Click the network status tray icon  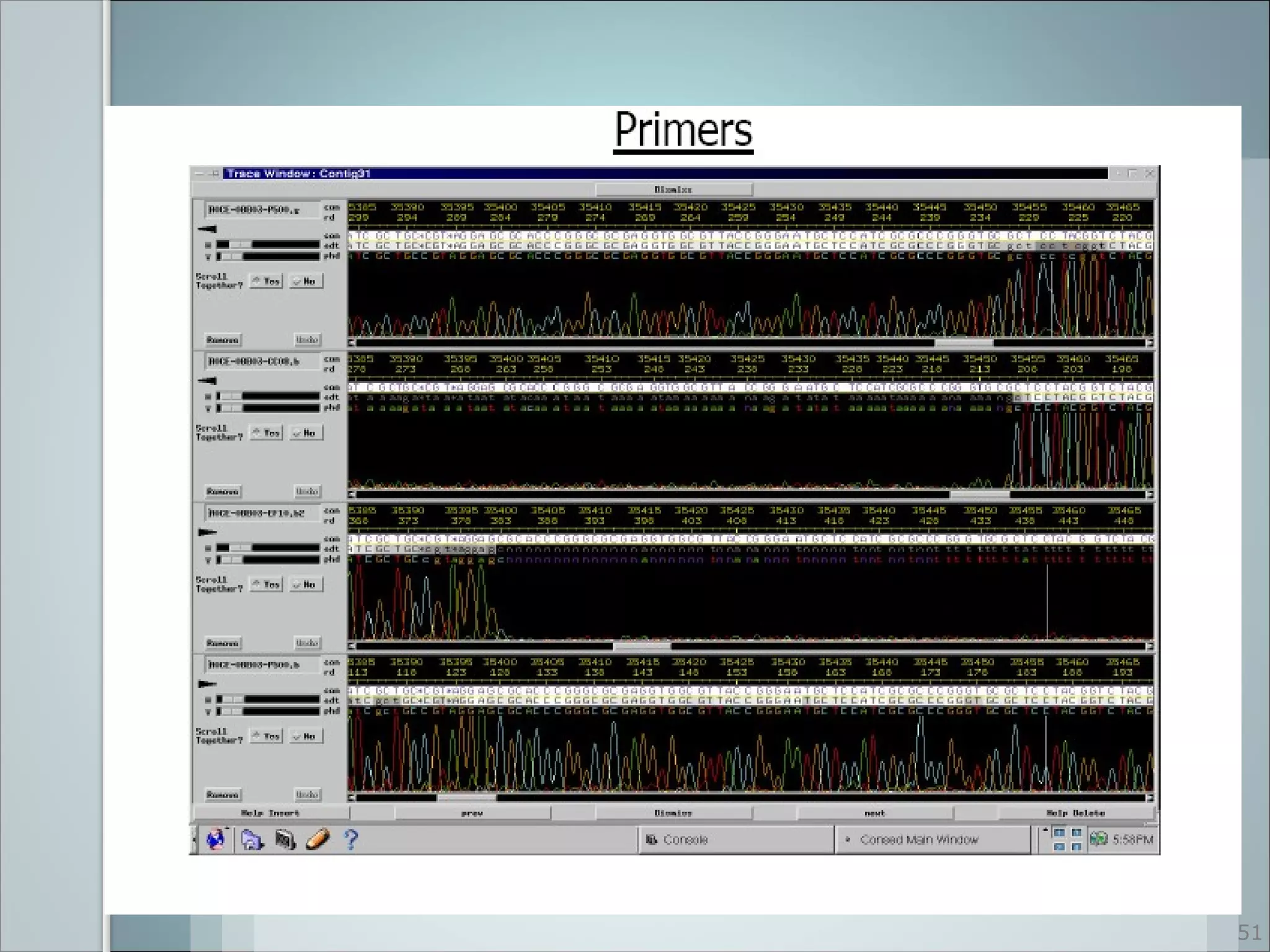(x=1098, y=839)
